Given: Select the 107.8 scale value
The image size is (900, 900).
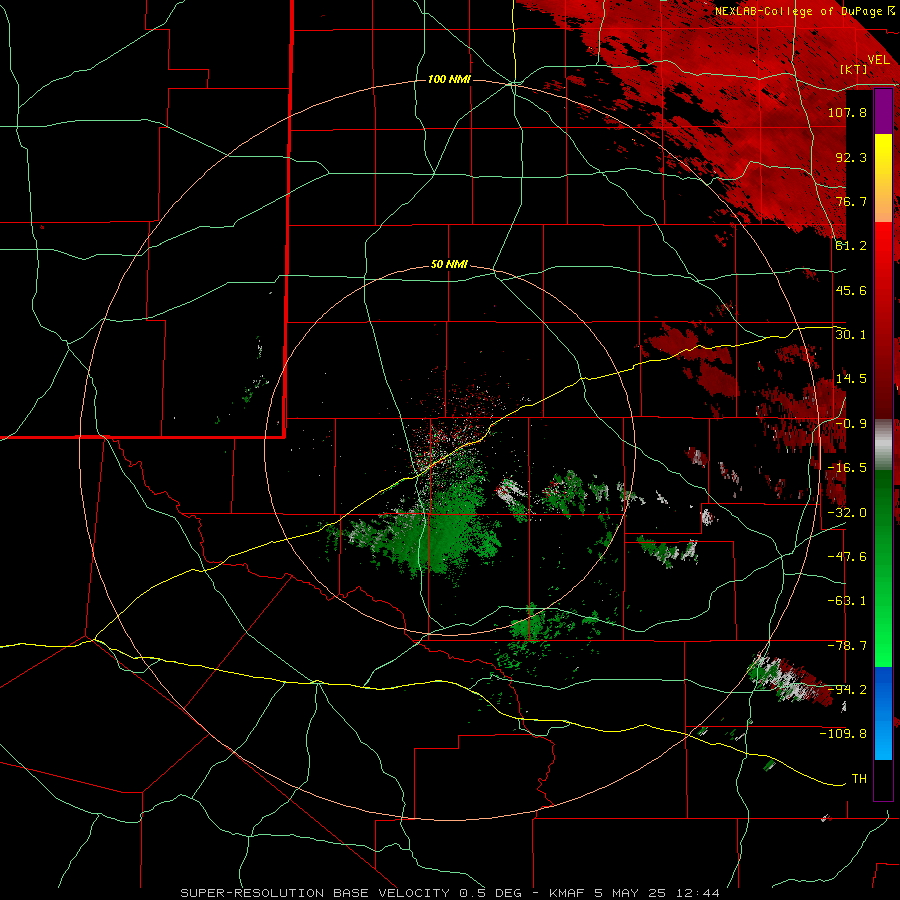Looking at the screenshot, I should (x=847, y=112).
